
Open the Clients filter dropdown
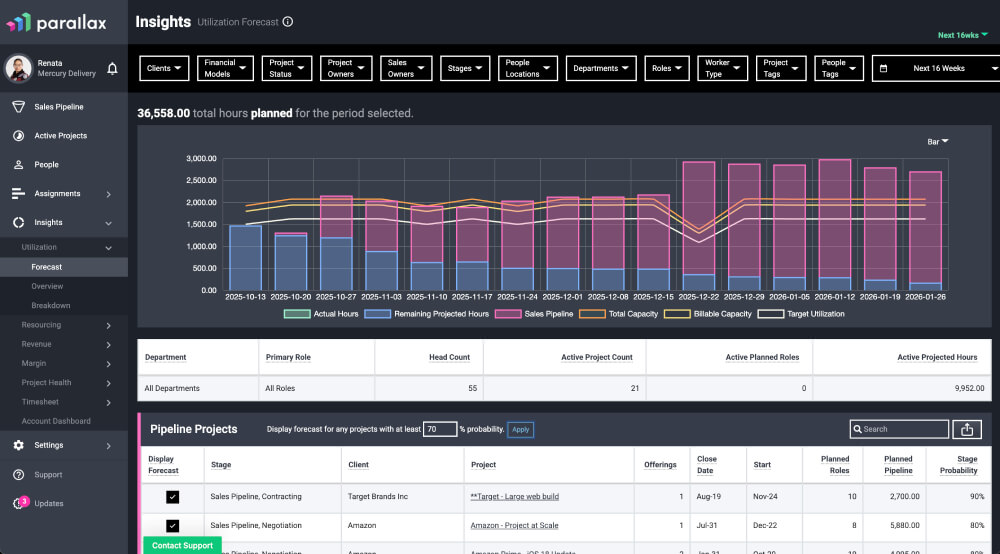point(164,68)
